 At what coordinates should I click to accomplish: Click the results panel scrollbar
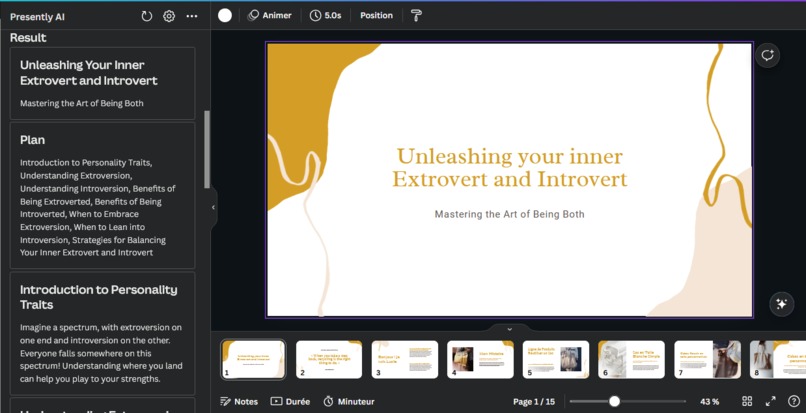pos(207,149)
